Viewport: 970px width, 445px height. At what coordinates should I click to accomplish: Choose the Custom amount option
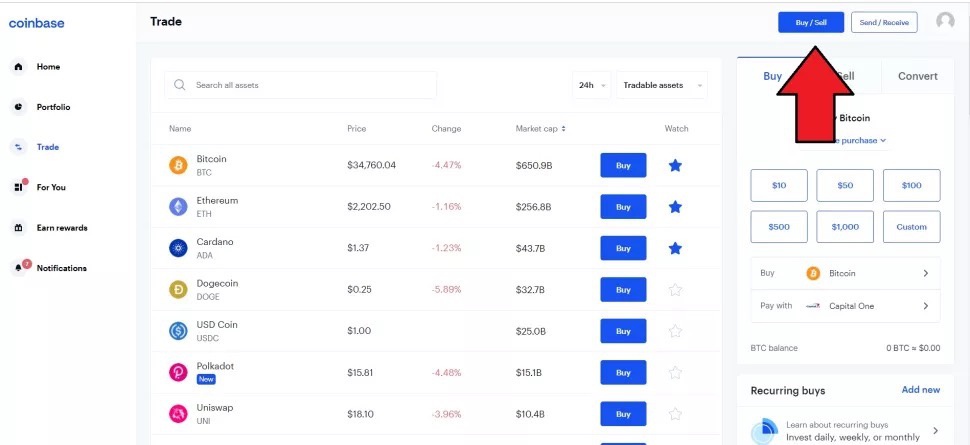pos(911,227)
